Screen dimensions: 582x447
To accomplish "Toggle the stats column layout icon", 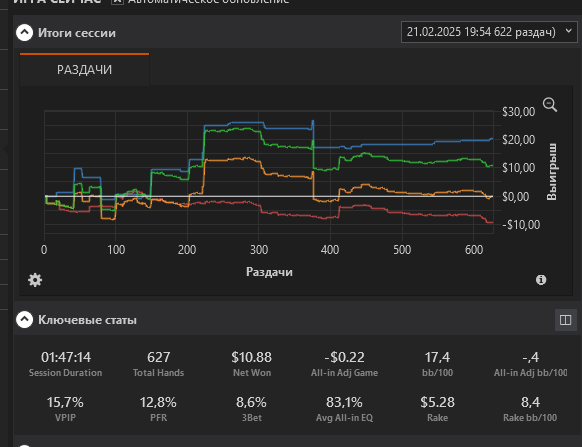I will coord(565,320).
